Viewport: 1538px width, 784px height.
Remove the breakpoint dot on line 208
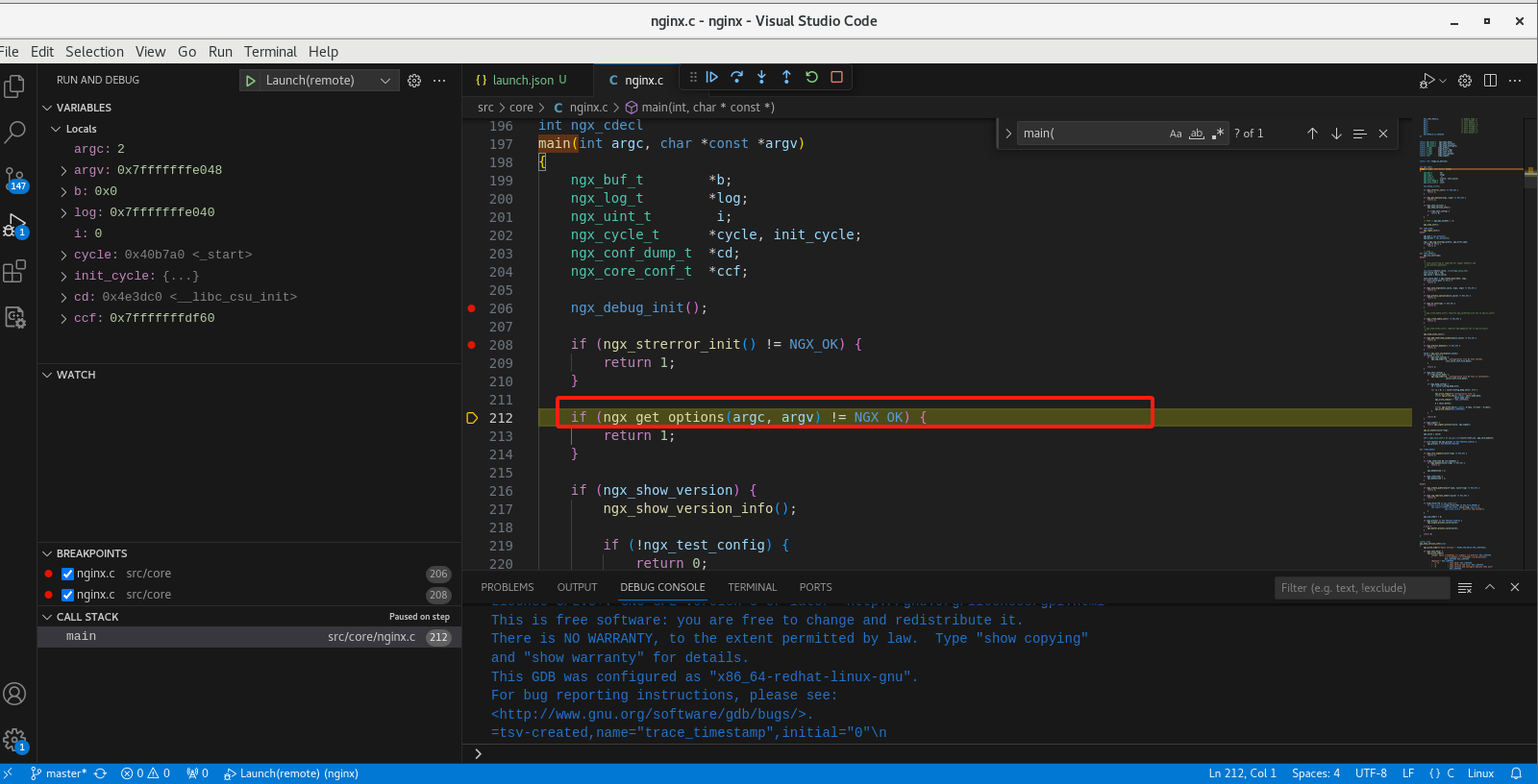471,345
